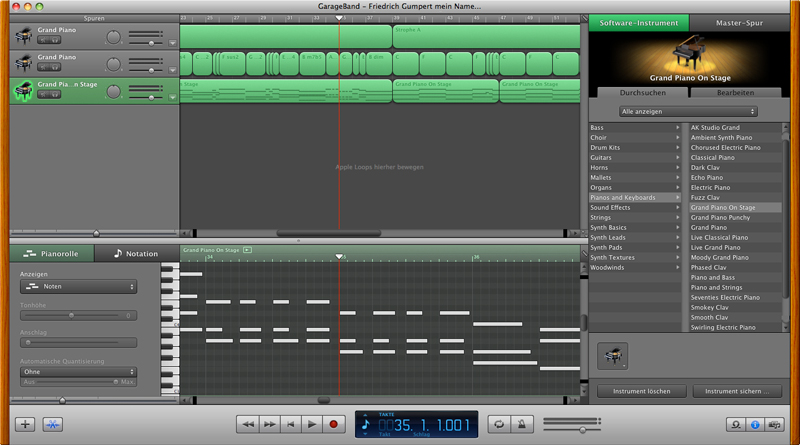
Task: Click the timeline grid button above tracks scrollbar
Action: [x=584, y=18]
